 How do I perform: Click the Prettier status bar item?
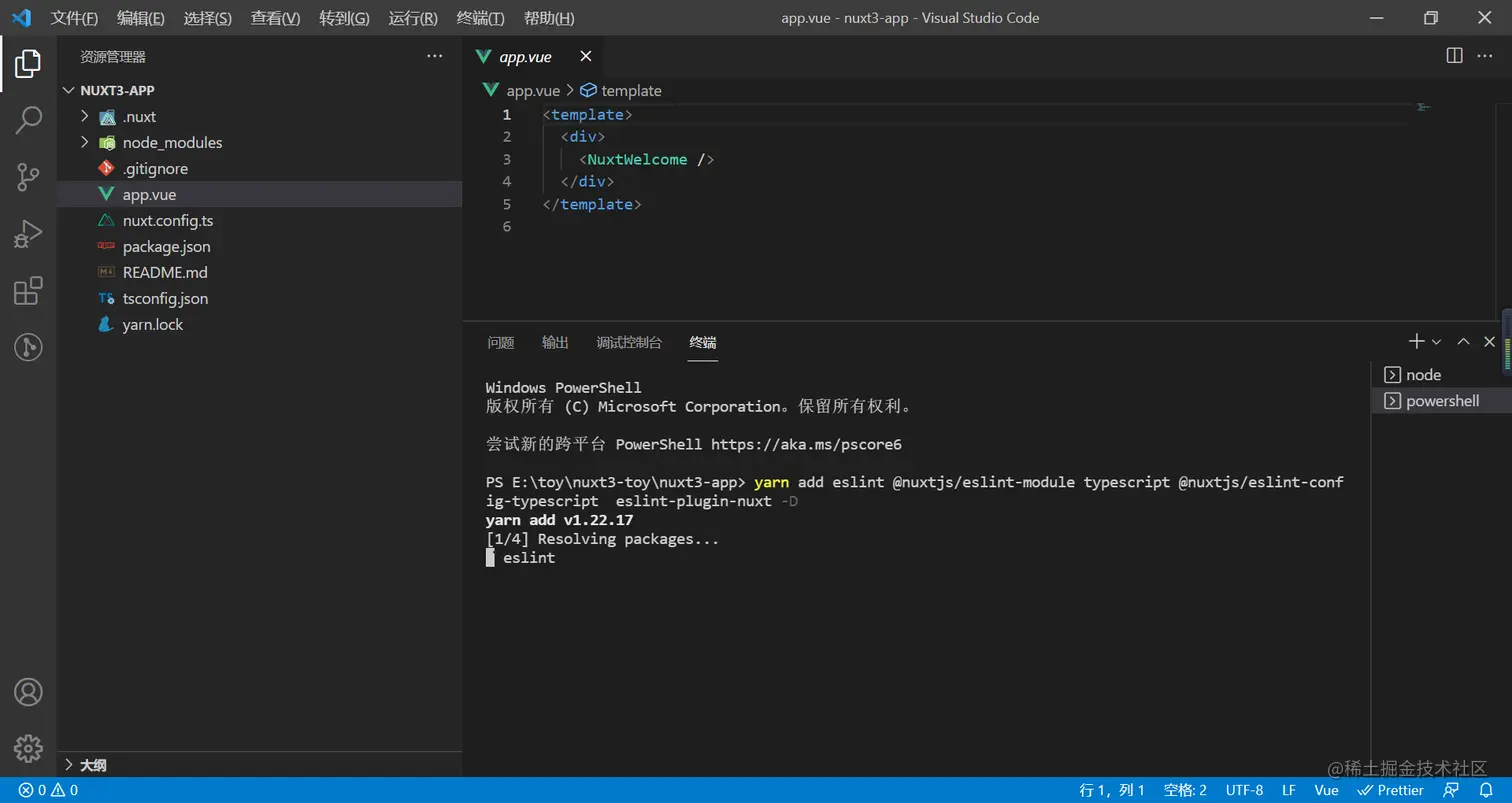pos(1390,790)
